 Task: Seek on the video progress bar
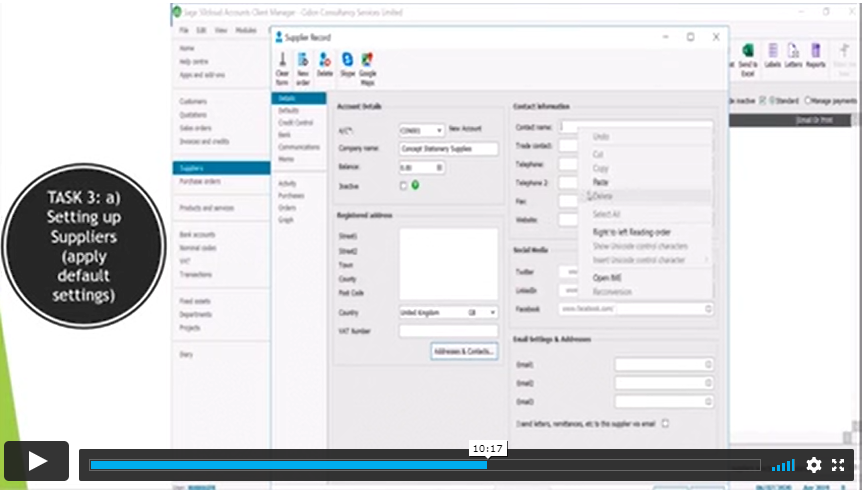[425, 465]
